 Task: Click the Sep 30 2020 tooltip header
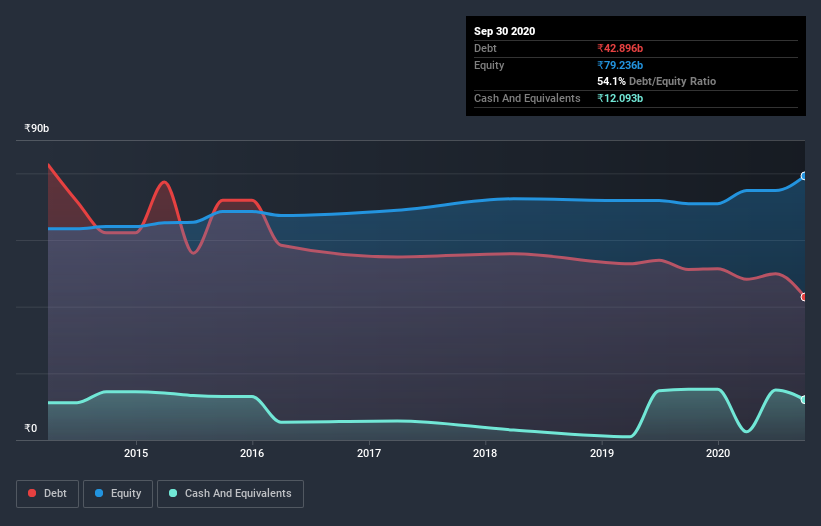click(505, 31)
